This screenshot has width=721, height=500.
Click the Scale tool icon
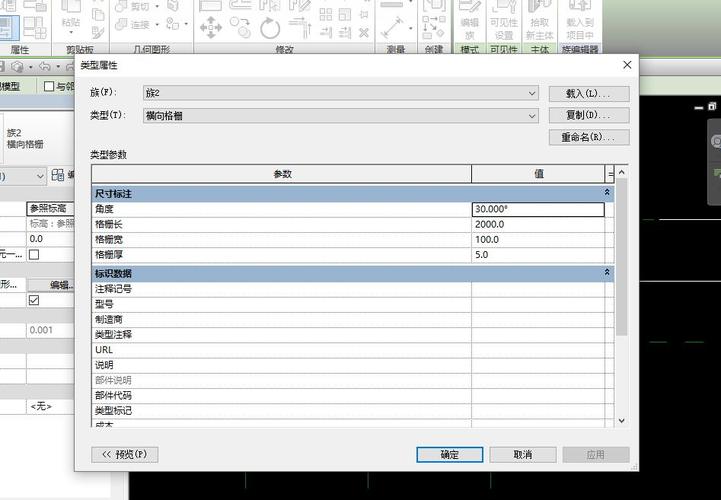tap(345, 14)
